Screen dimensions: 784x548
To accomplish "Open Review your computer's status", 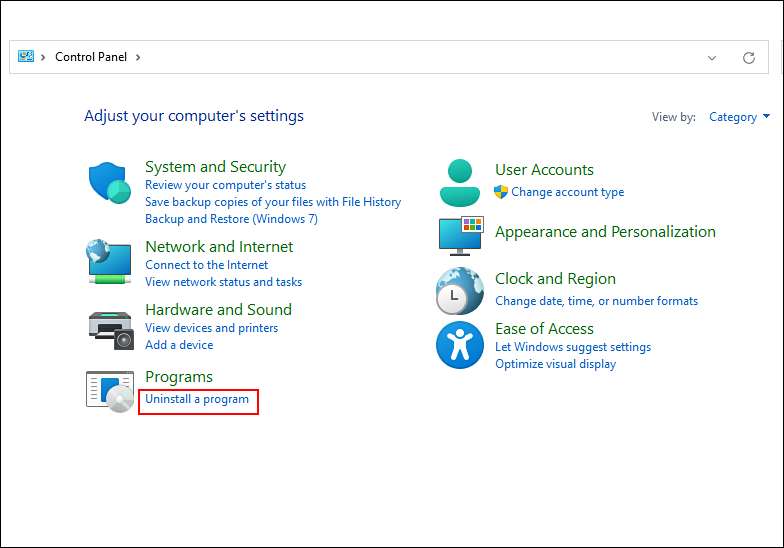I will point(226,185).
